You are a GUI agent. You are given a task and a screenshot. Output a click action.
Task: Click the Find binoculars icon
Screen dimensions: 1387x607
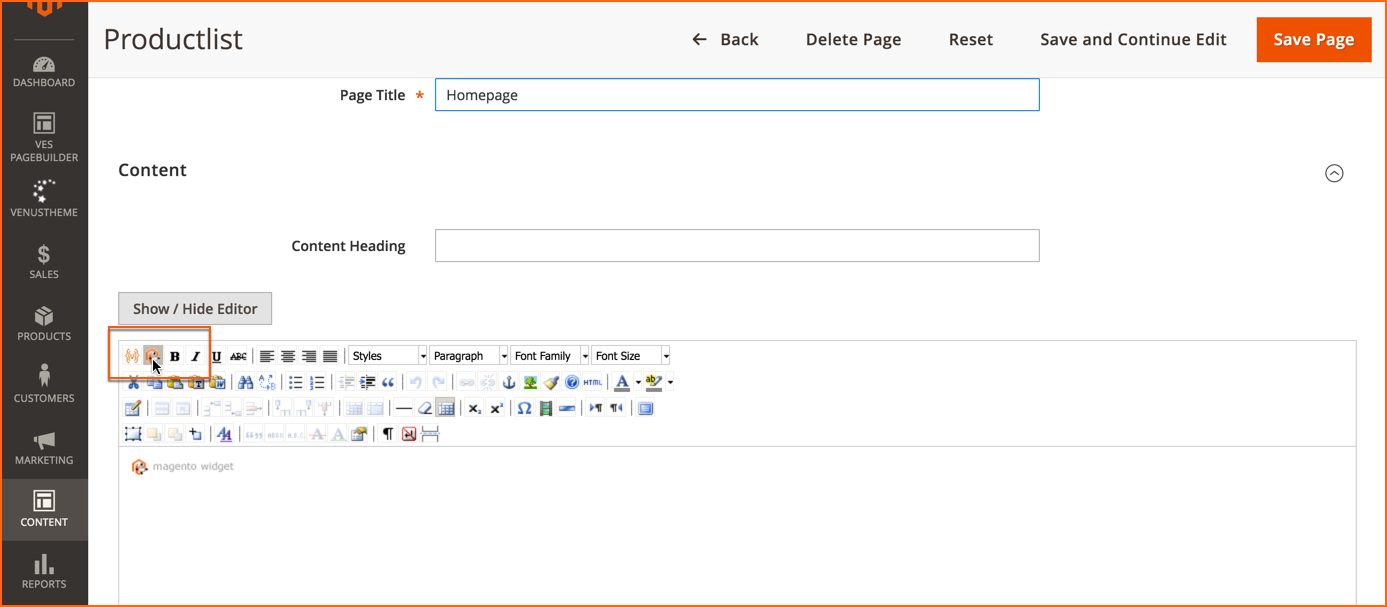(x=245, y=382)
